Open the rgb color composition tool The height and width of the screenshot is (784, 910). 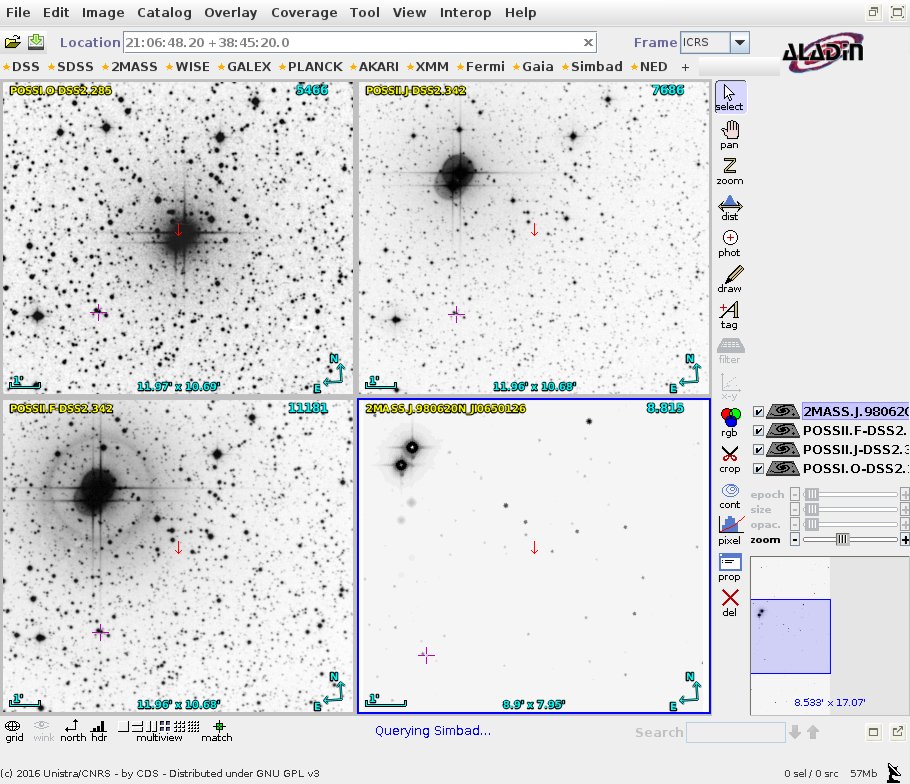(x=729, y=420)
